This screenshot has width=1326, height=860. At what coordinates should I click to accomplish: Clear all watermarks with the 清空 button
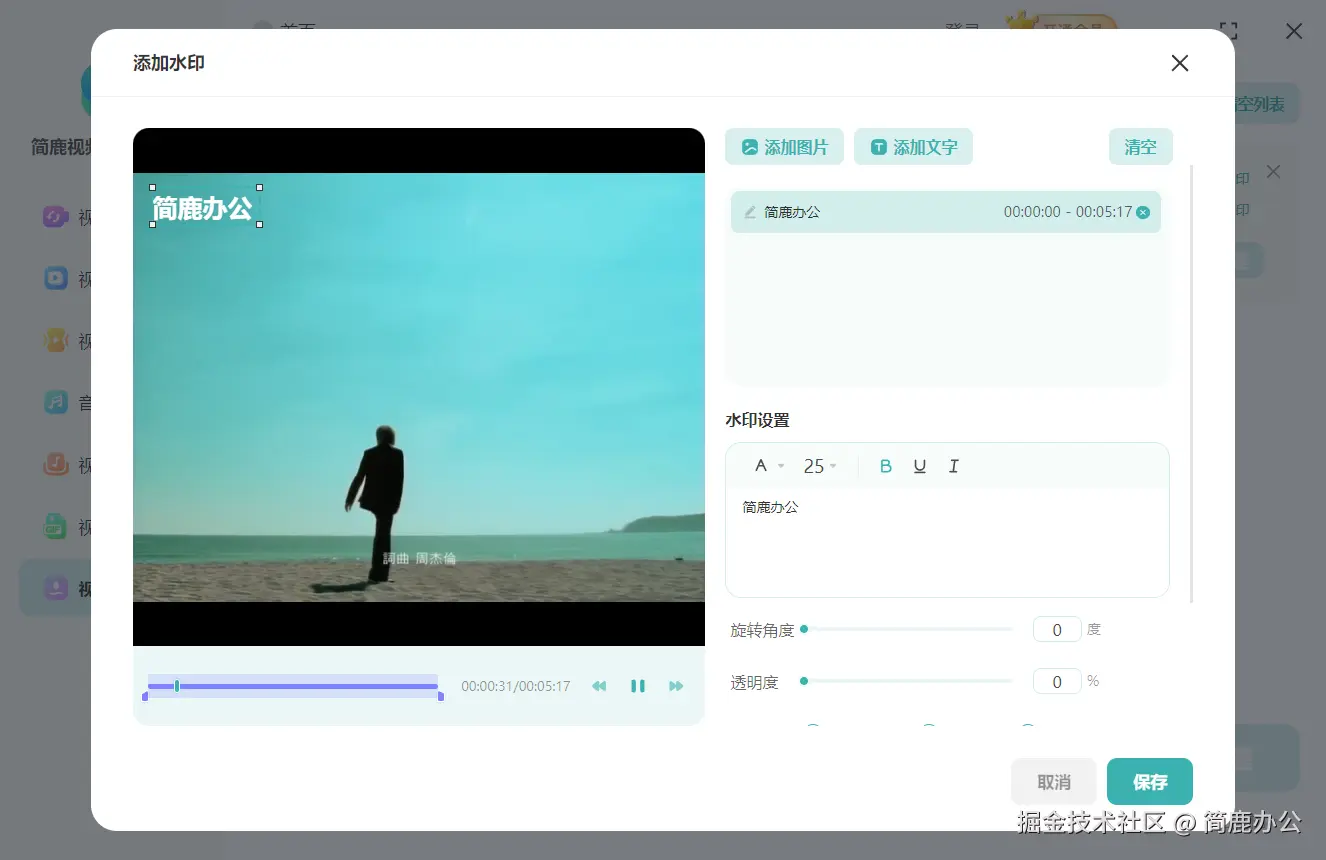tap(1140, 147)
